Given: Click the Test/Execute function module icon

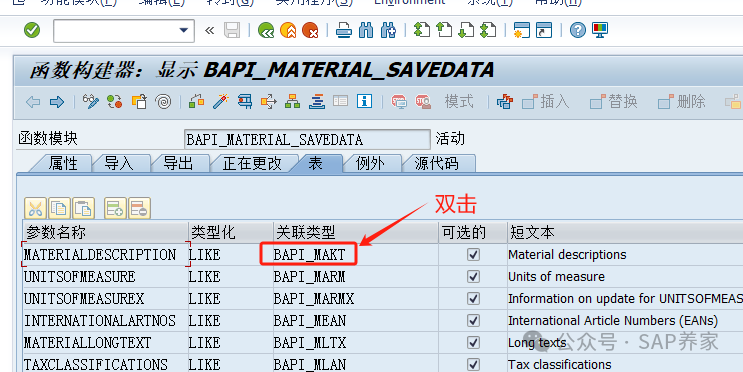Looking at the screenshot, I should point(245,101).
